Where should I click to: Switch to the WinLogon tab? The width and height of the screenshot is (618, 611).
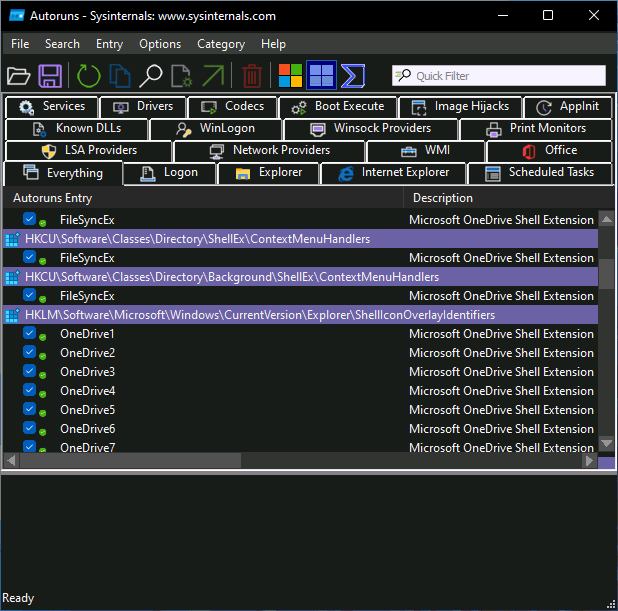[x=216, y=129]
